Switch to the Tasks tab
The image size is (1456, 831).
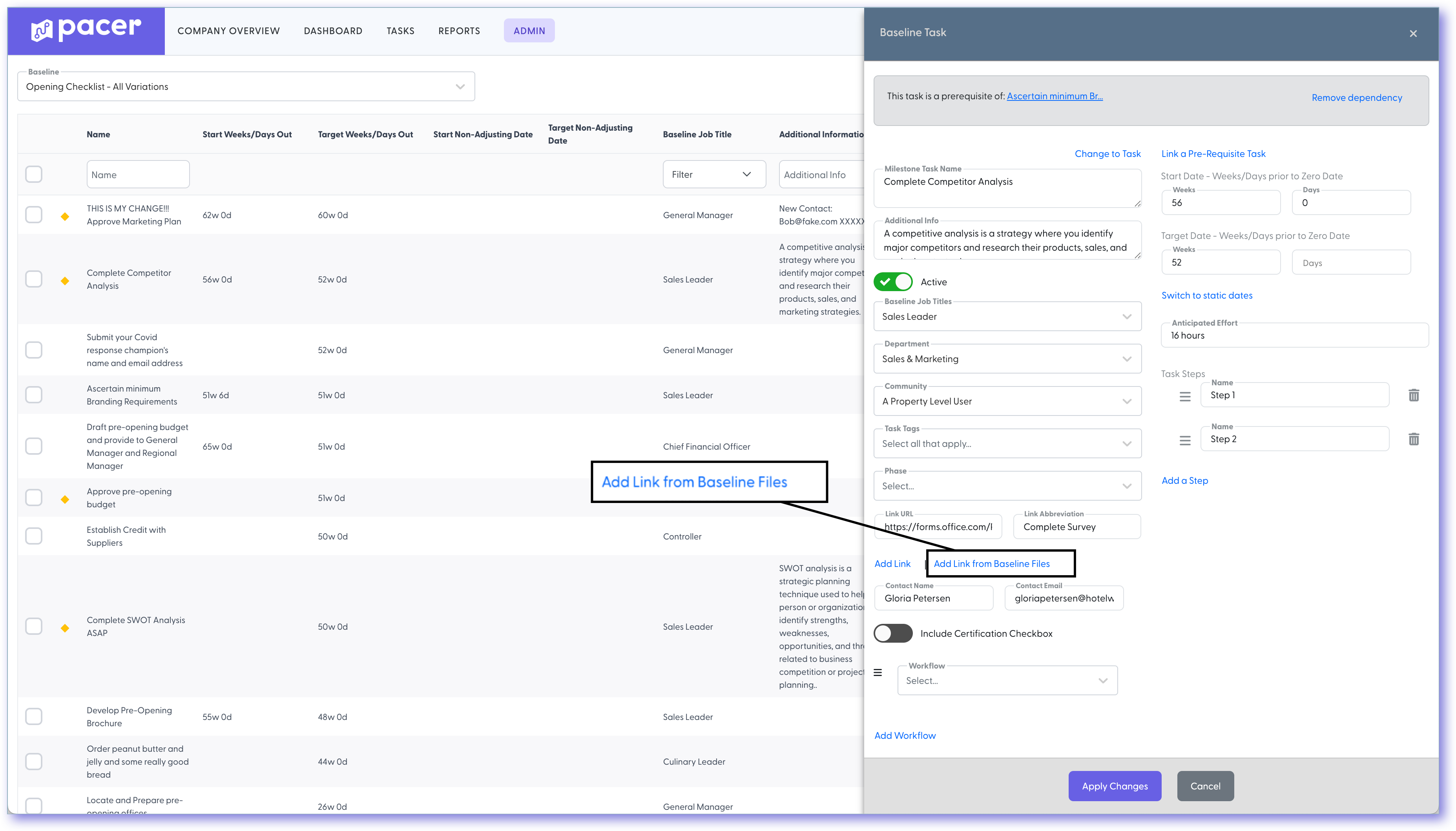(x=400, y=31)
